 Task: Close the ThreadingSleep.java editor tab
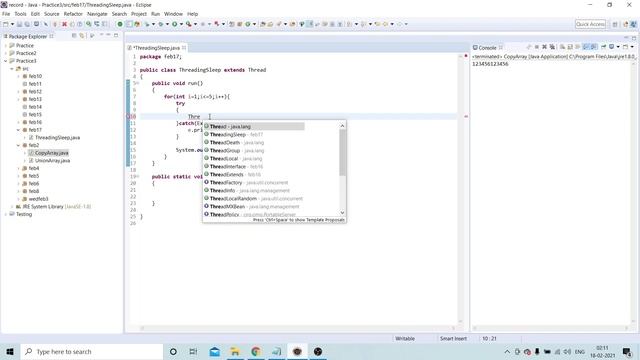click(x=184, y=48)
